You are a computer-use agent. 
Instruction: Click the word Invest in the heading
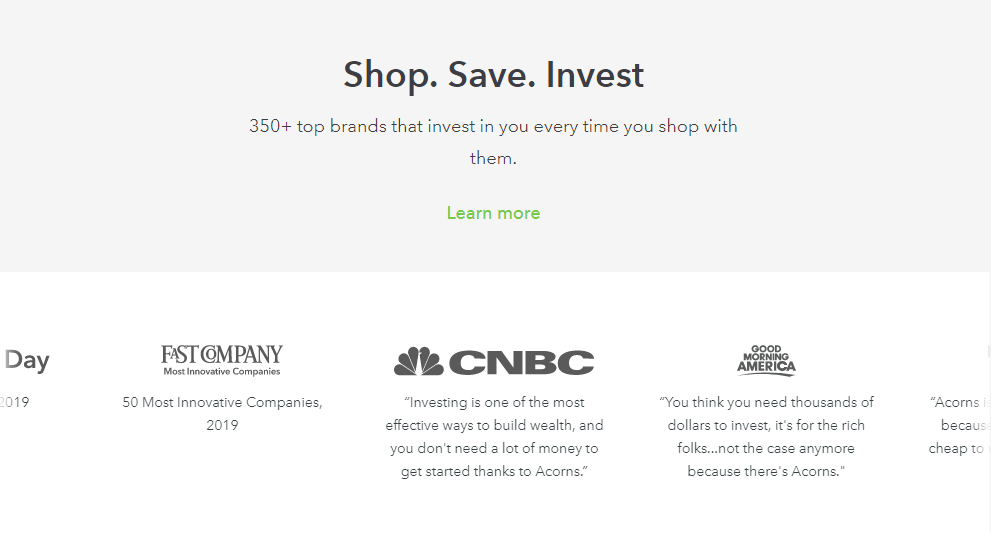[x=595, y=75]
